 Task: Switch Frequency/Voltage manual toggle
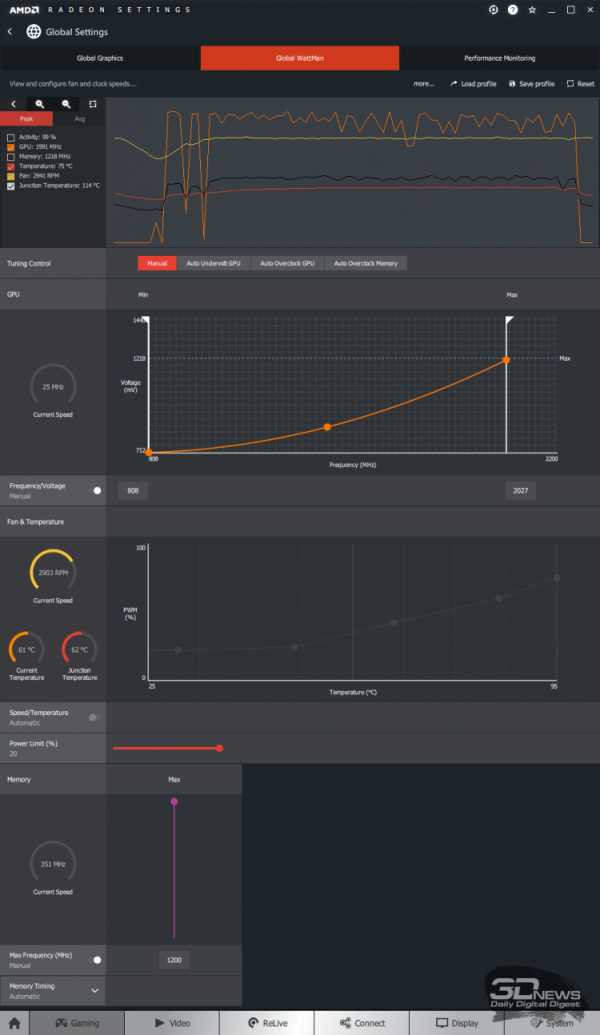(x=97, y=490)
